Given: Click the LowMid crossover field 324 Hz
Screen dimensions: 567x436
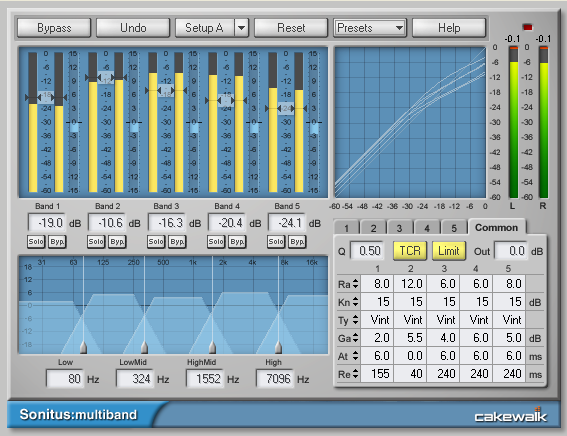Looking at the screenshot, I should pos(135,379).
